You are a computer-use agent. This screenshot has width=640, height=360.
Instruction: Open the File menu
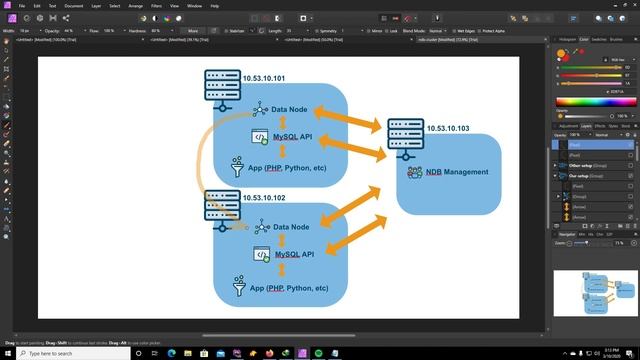pos(22,6)
